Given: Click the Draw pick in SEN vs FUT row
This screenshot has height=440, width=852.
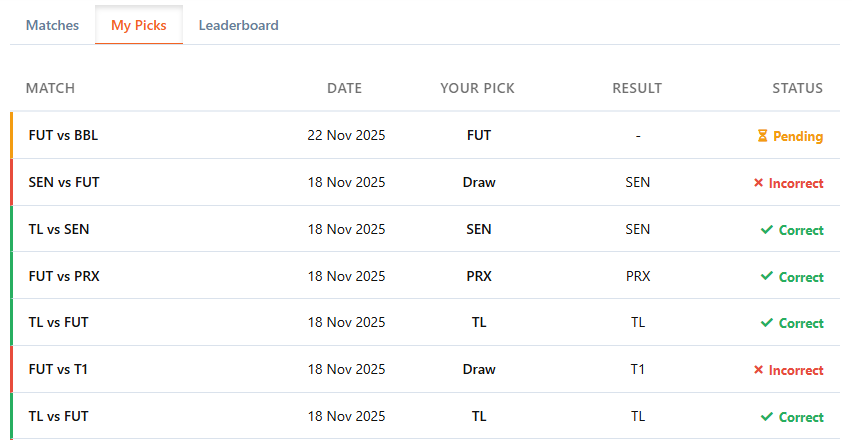Looking at the screenshot, I should pyautogui.click(x=479, y=182).
